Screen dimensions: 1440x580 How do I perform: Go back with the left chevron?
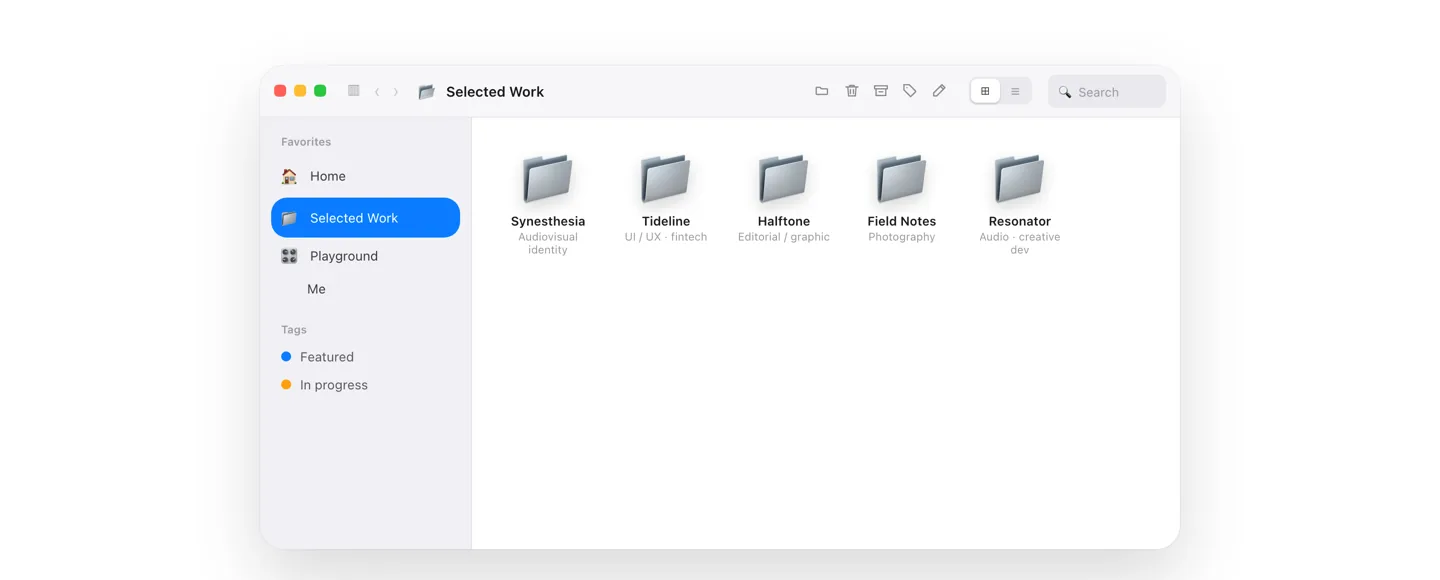pyautogui.click(x=377, y=92)
